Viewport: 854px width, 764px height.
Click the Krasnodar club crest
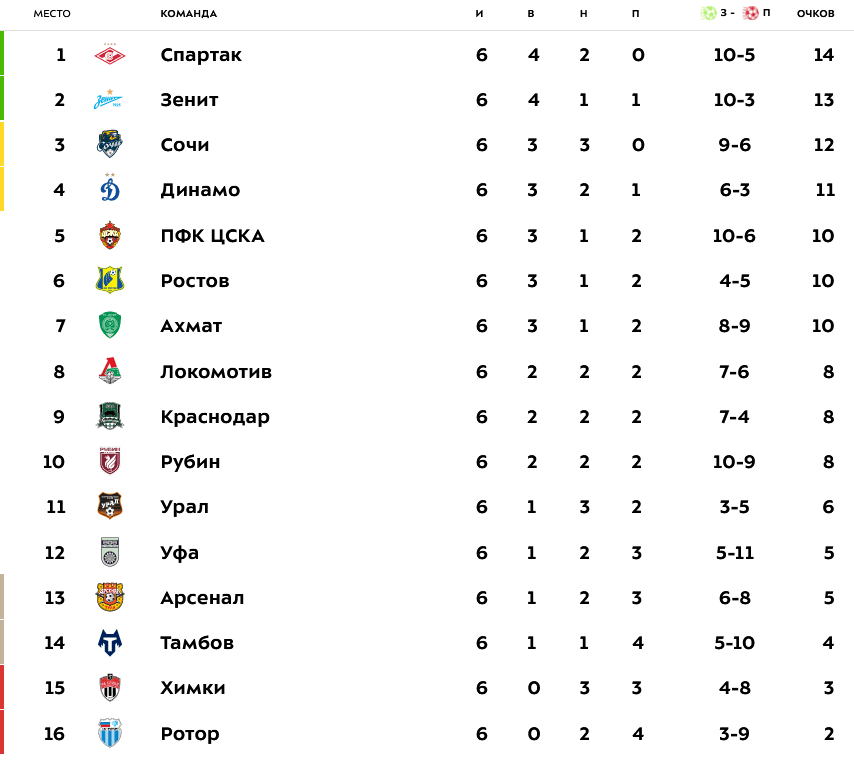tap(109, 416)
